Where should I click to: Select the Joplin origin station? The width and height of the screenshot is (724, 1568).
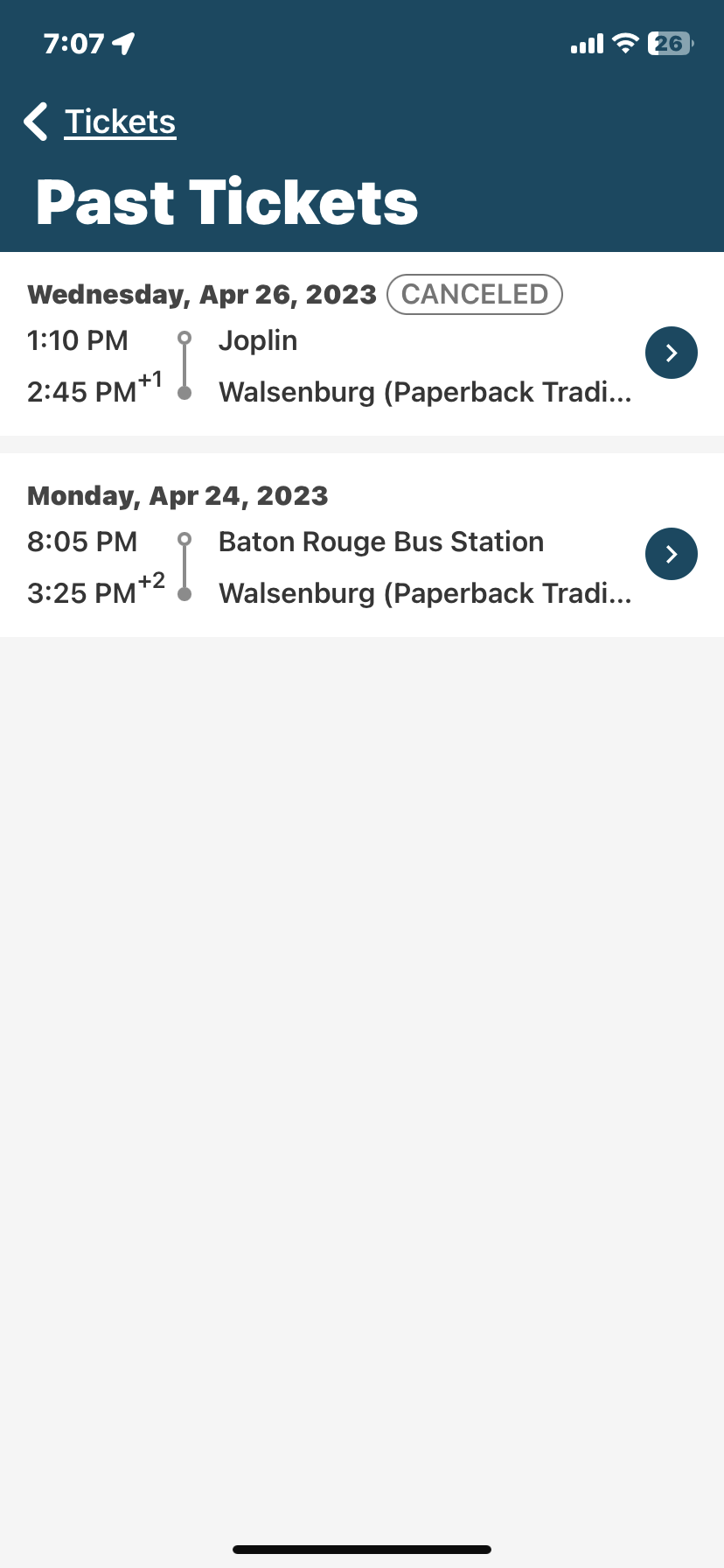258,340
